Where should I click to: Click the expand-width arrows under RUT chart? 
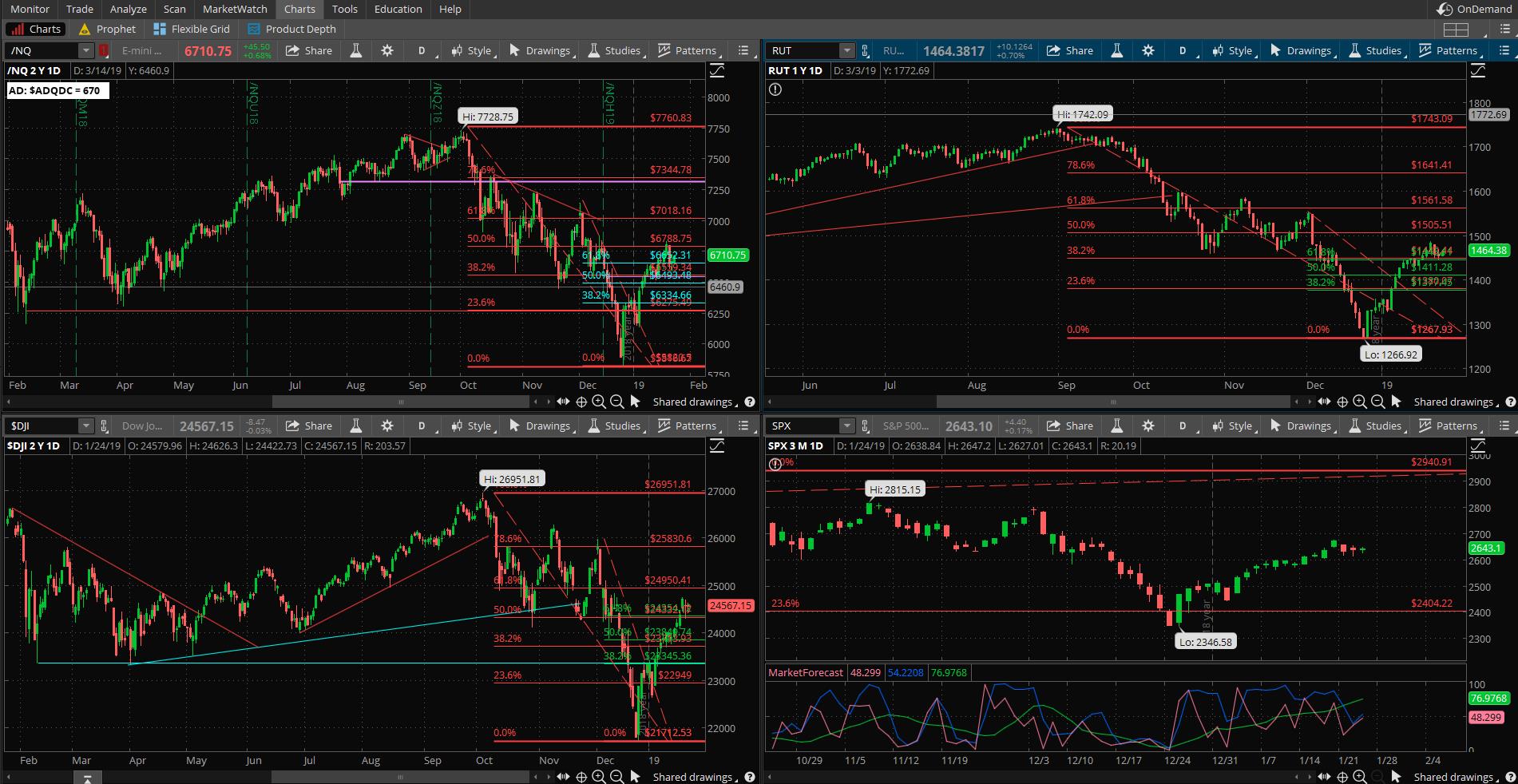tap(1324, 402)
